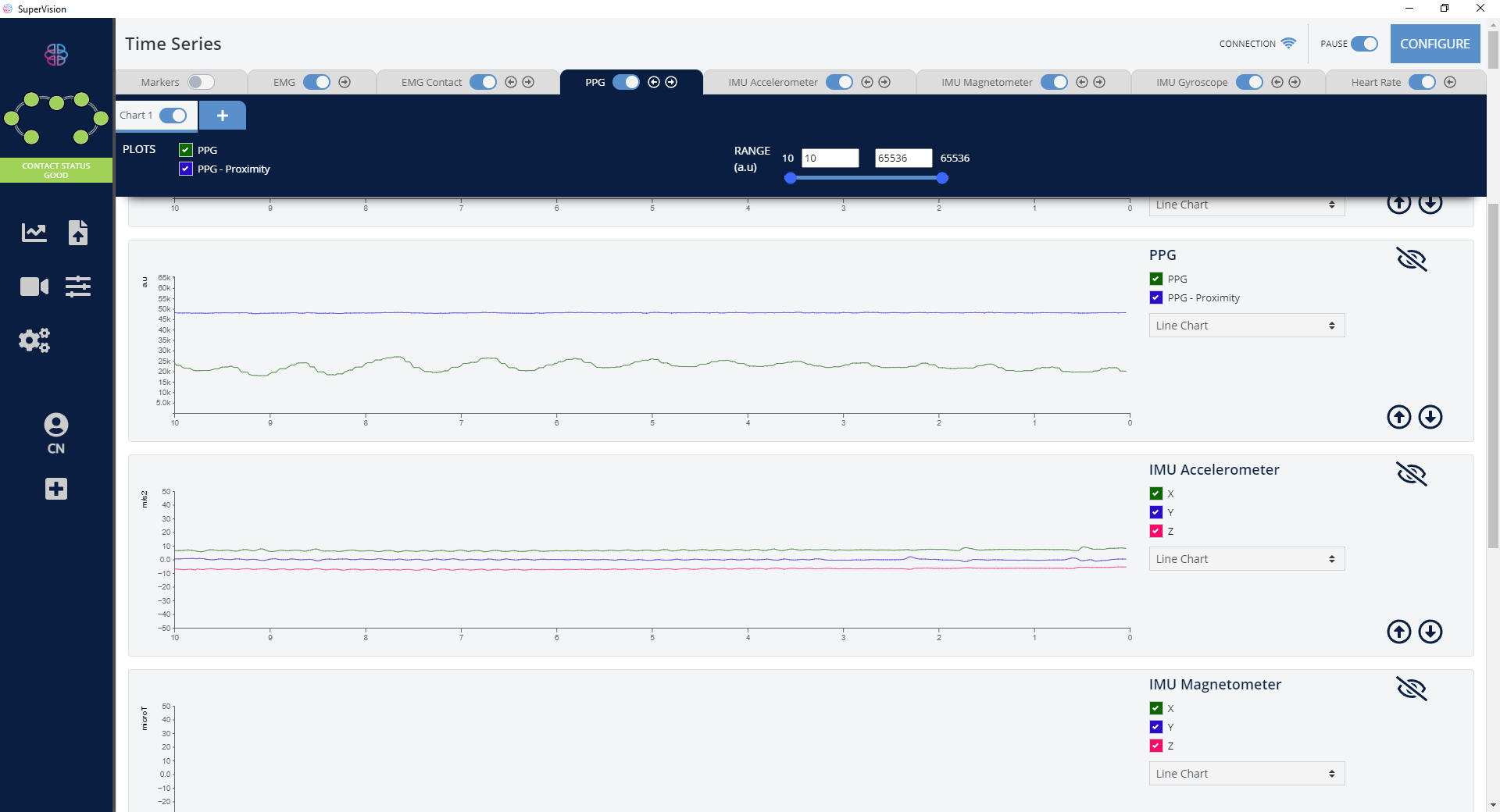The image size is (1500, 812).
Task: Click the CN user profile icon
Action: pyautogui.click(x=55, y=426)
